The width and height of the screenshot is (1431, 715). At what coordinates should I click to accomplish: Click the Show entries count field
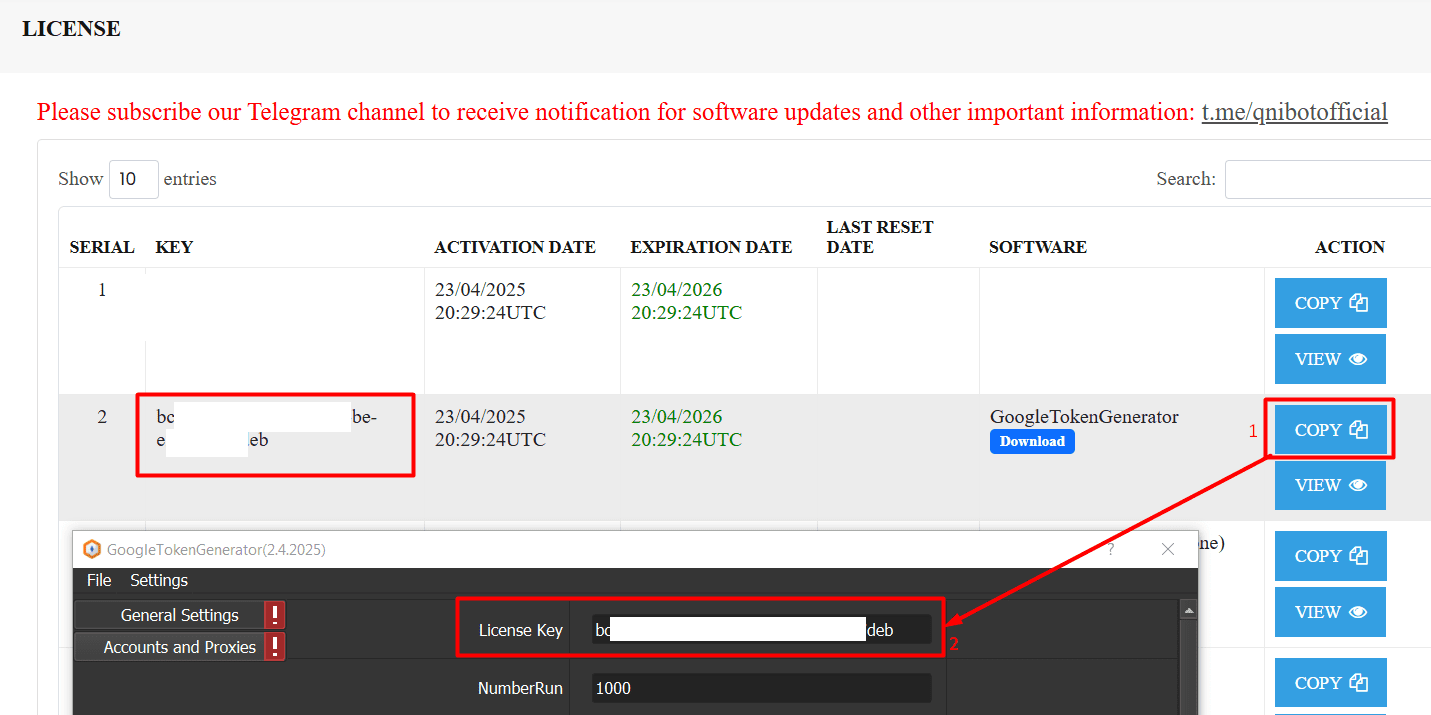[x=134, y=179]
